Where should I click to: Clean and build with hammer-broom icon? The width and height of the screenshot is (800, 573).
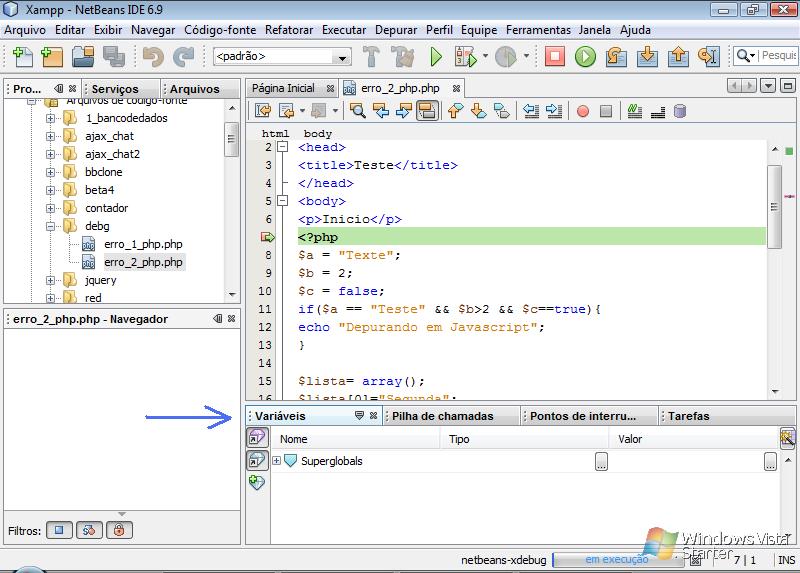[403, 56]
